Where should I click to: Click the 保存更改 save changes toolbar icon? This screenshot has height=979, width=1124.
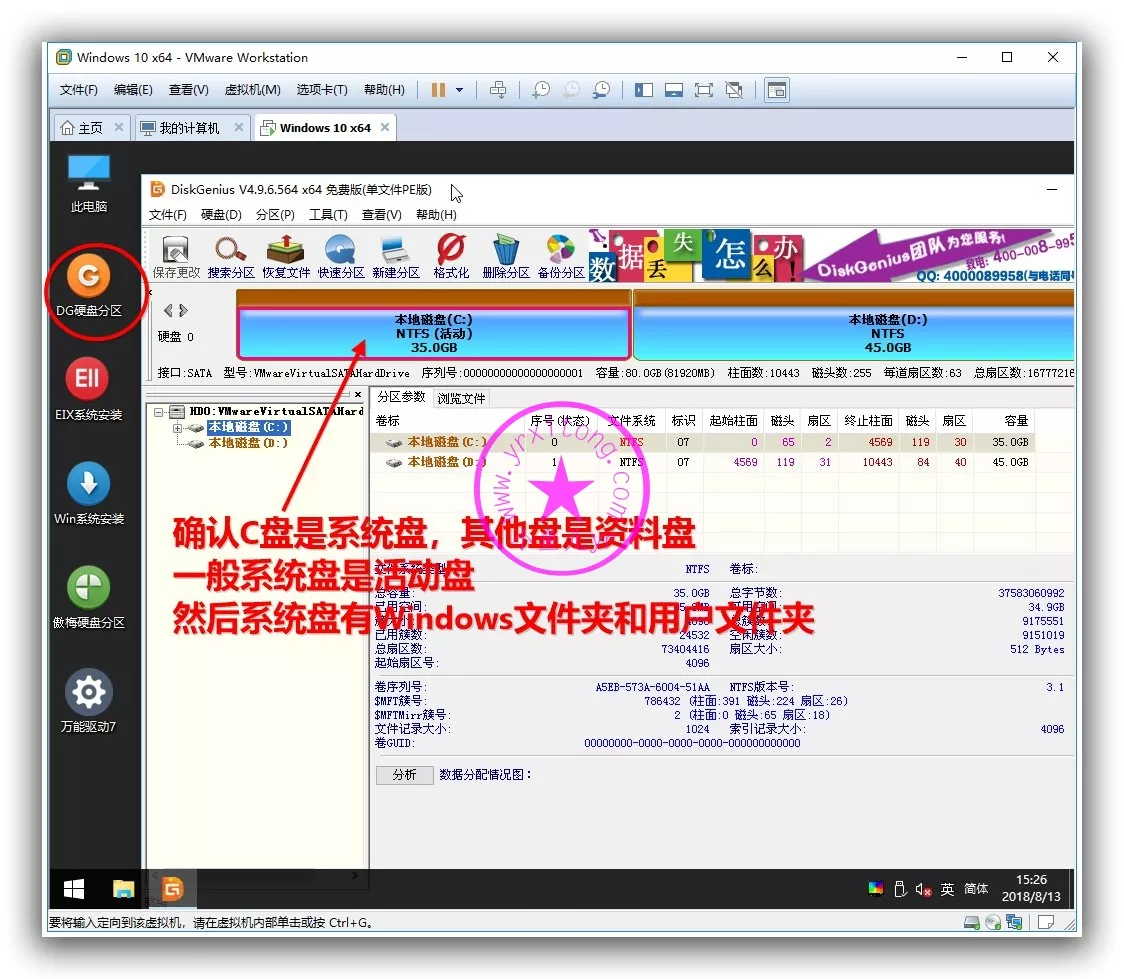click(x=176, y=257)
